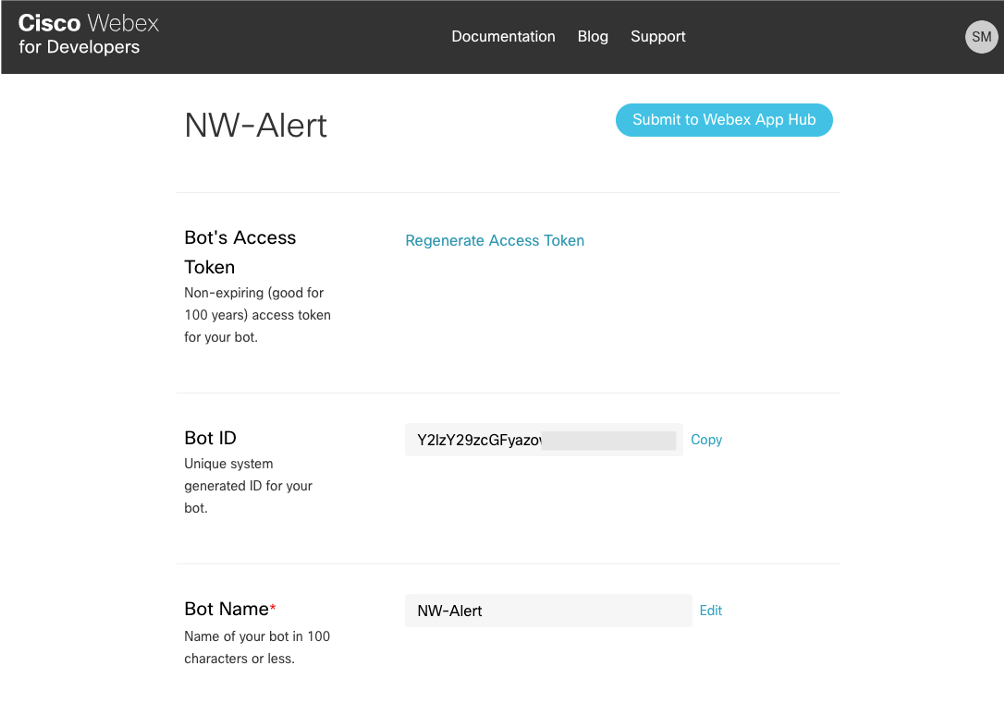Click the 100 characters or less description
This screenshot has width=1004, height=712.
coord(257,647)
